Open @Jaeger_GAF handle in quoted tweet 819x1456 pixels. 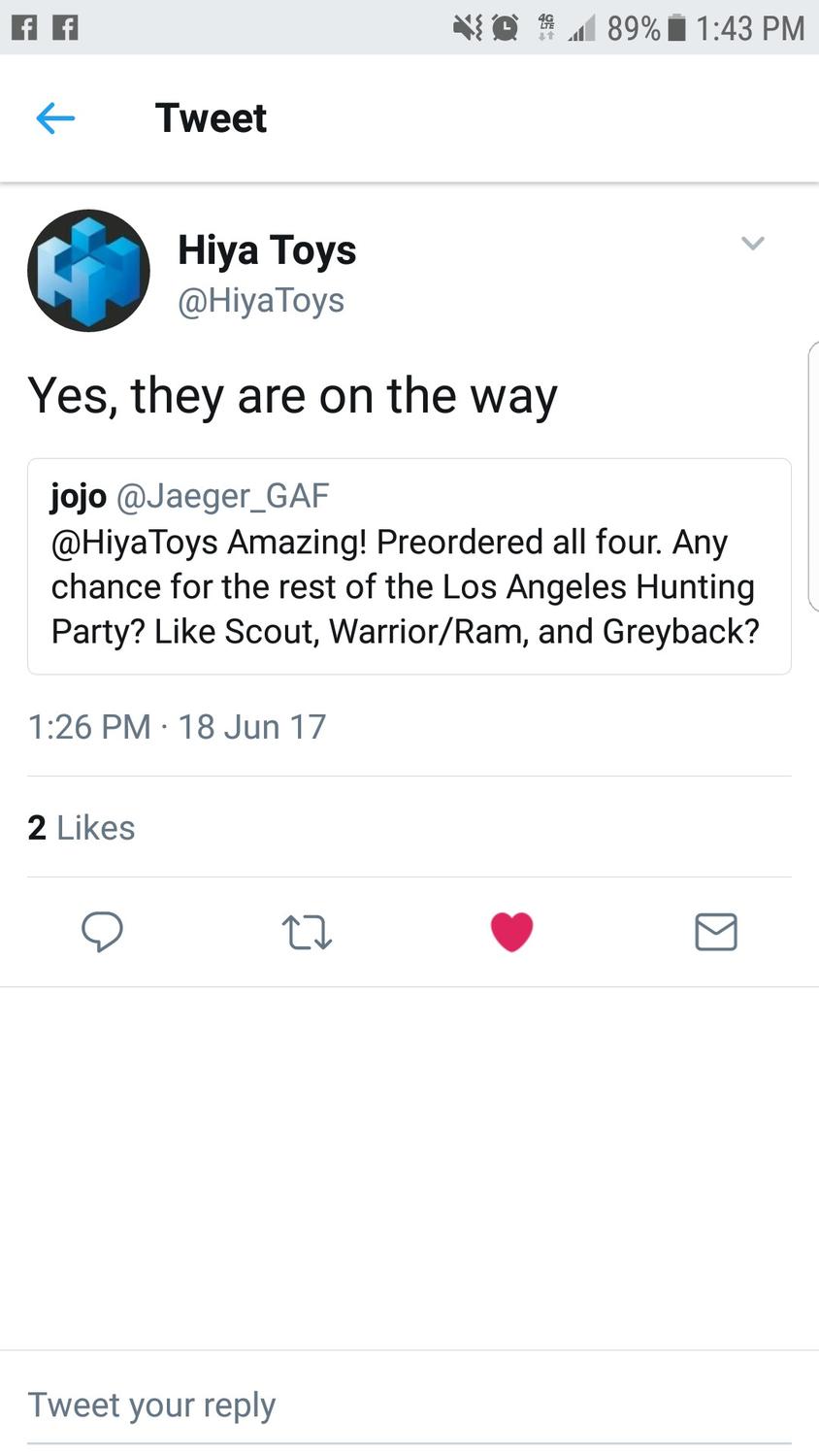click(x=222, y=496)
